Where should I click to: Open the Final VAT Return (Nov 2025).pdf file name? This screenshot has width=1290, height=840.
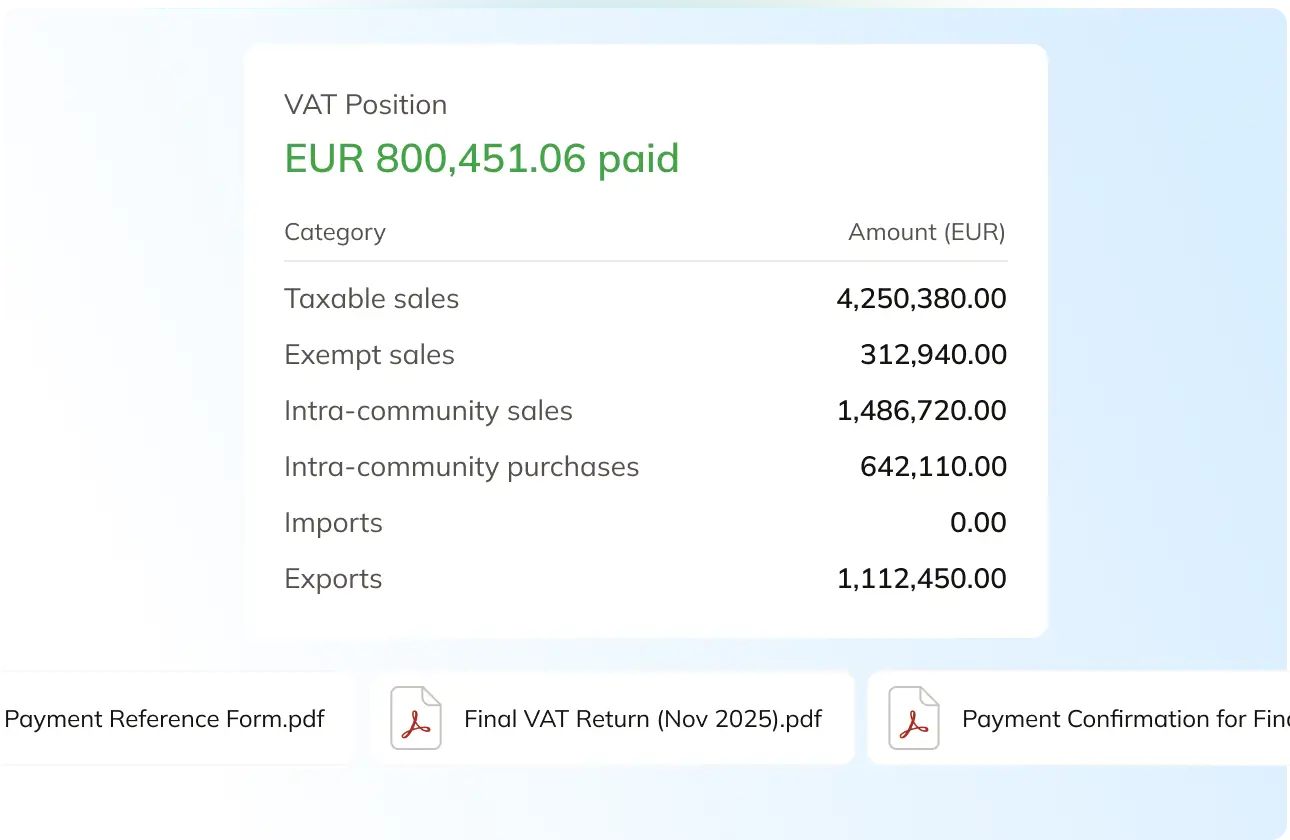pos(643,719)
